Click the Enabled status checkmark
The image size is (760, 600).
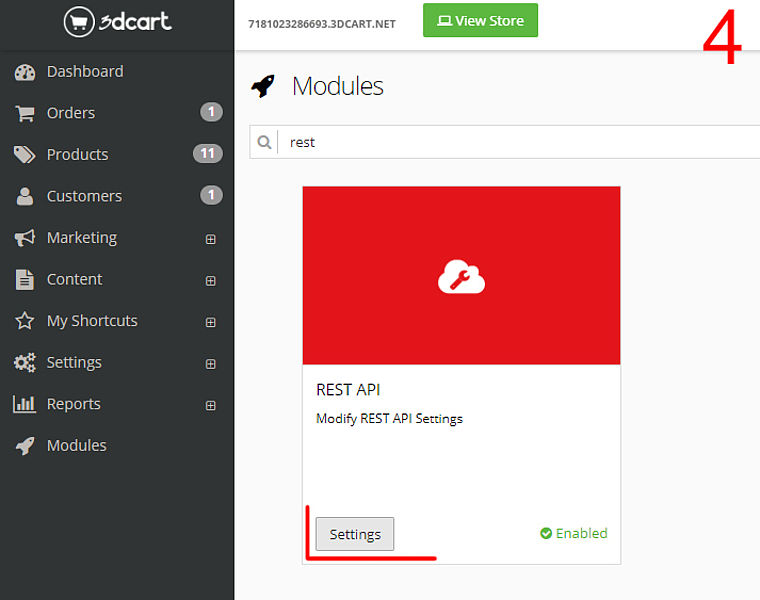tap(546, 533)
